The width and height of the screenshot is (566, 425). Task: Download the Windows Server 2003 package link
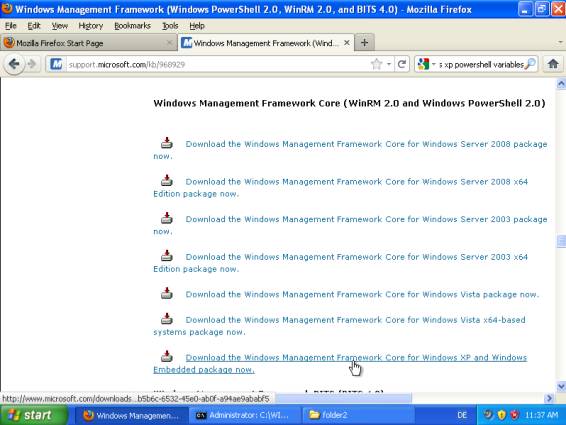350,225
